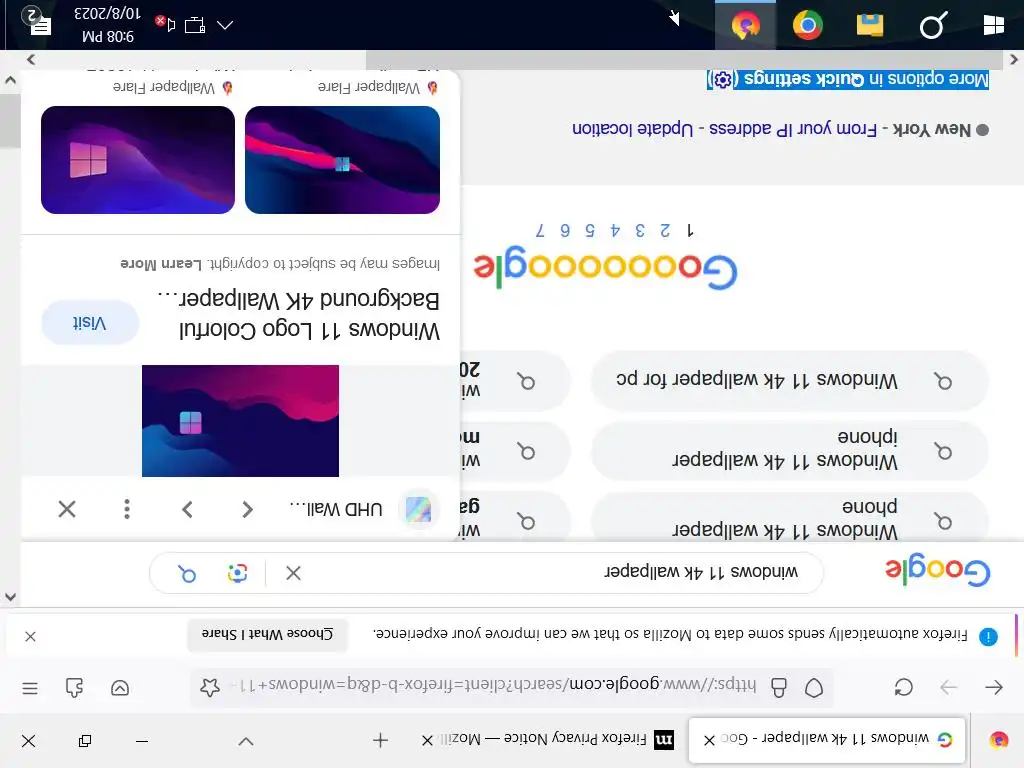1024x768 pixels.
Task: Bookmark this page with star icon
Action: coord(210,687)
